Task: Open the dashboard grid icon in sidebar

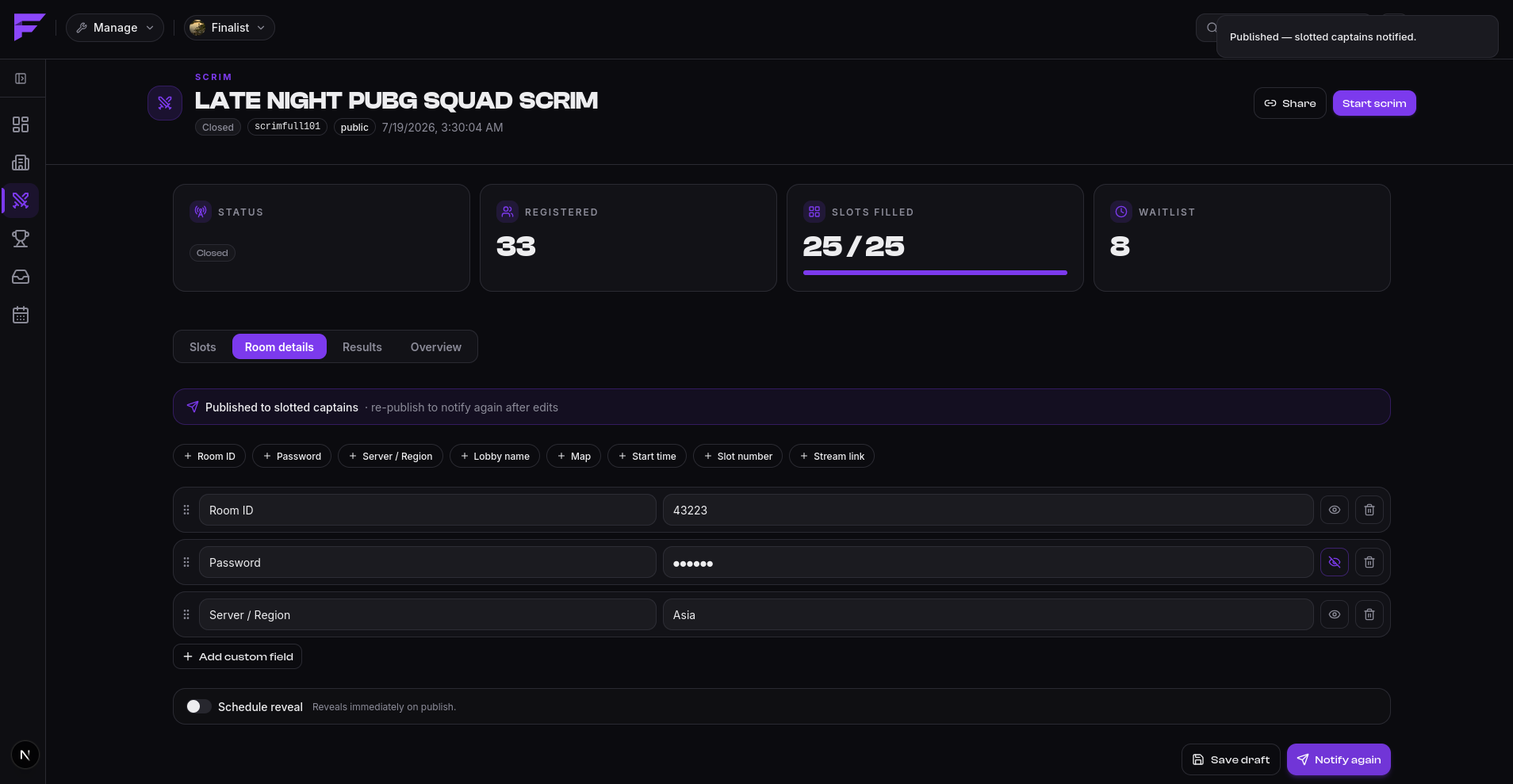Action: click(x=21, y=124)
